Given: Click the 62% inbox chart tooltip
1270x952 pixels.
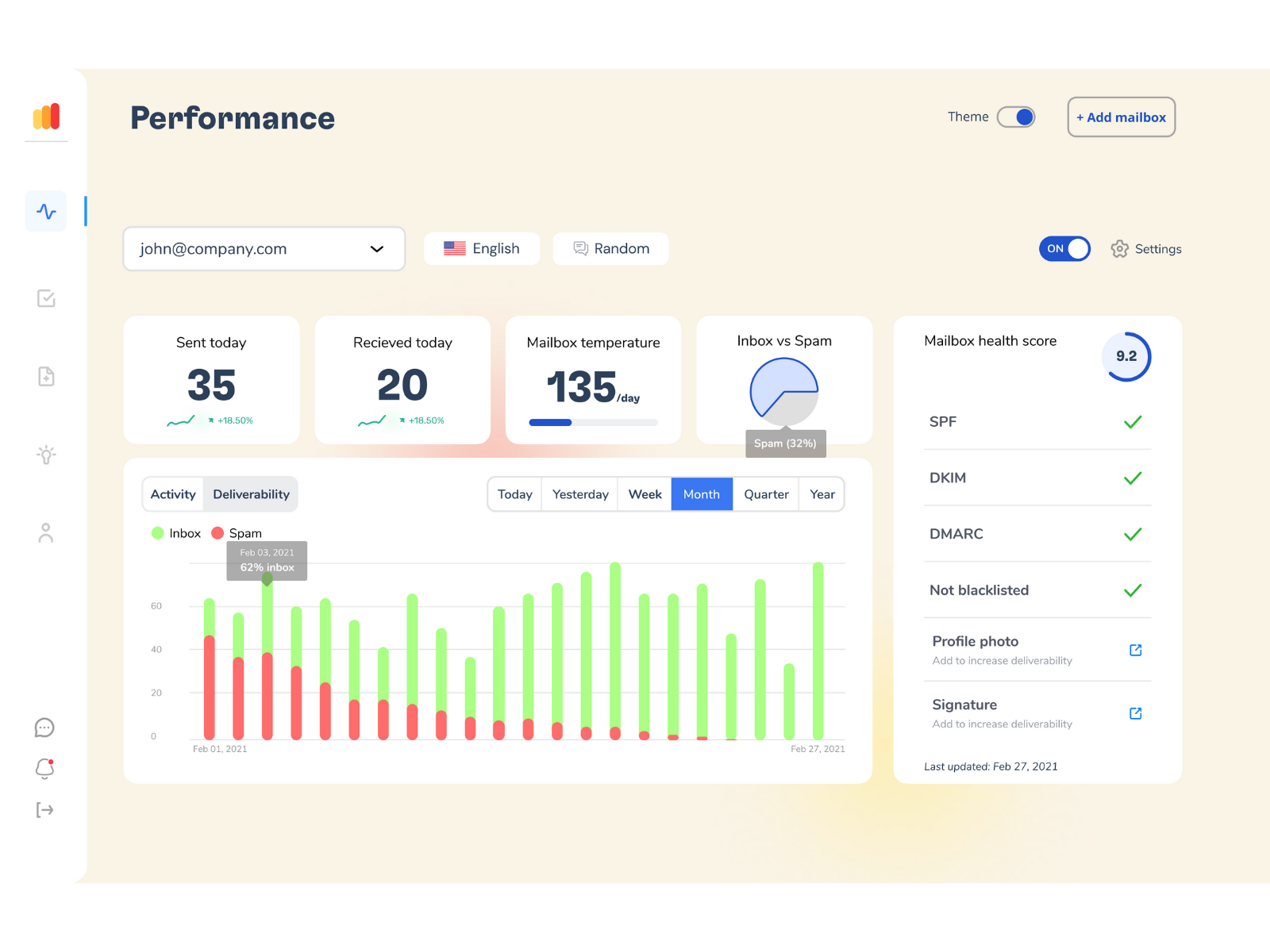Looking at the screenshot, I should click(267, 561).
